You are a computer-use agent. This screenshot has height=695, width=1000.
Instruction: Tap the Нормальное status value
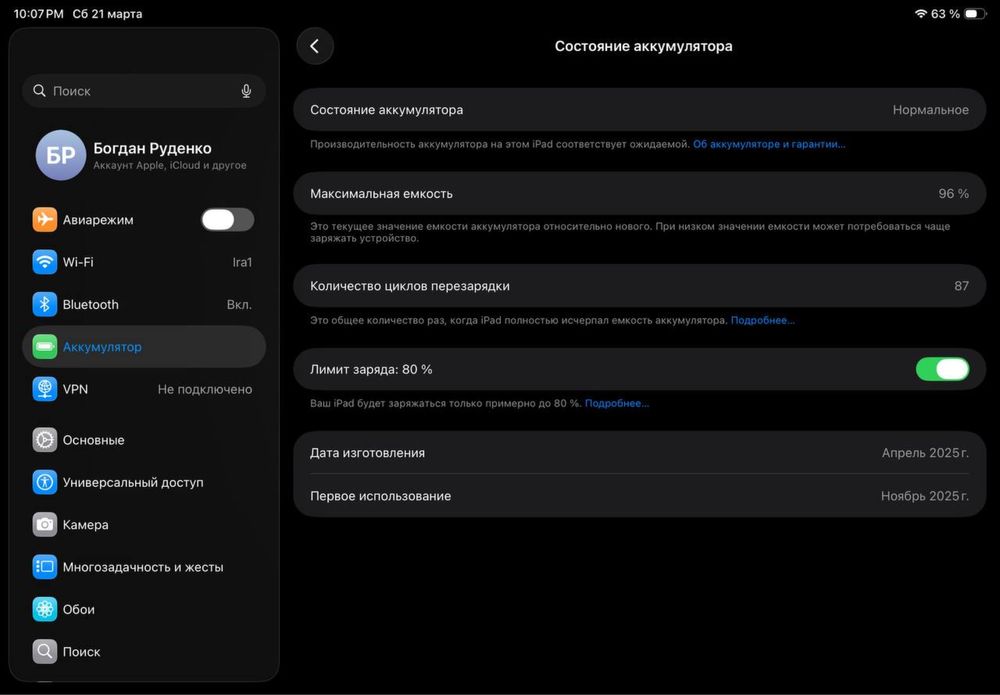(x=930, y=110)
